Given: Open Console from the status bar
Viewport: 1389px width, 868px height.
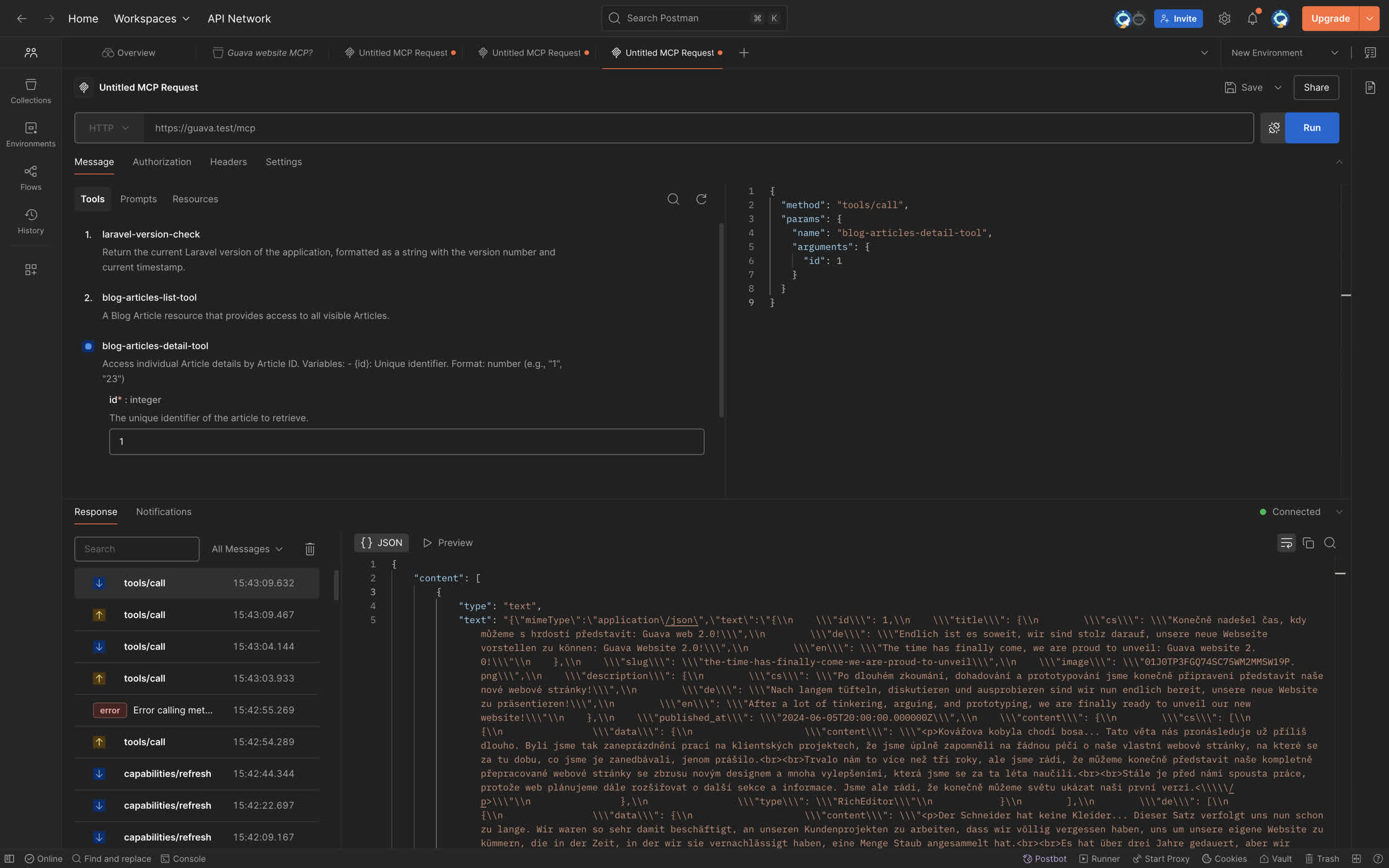Looking at the screenshot, I should tap(183, 859).
